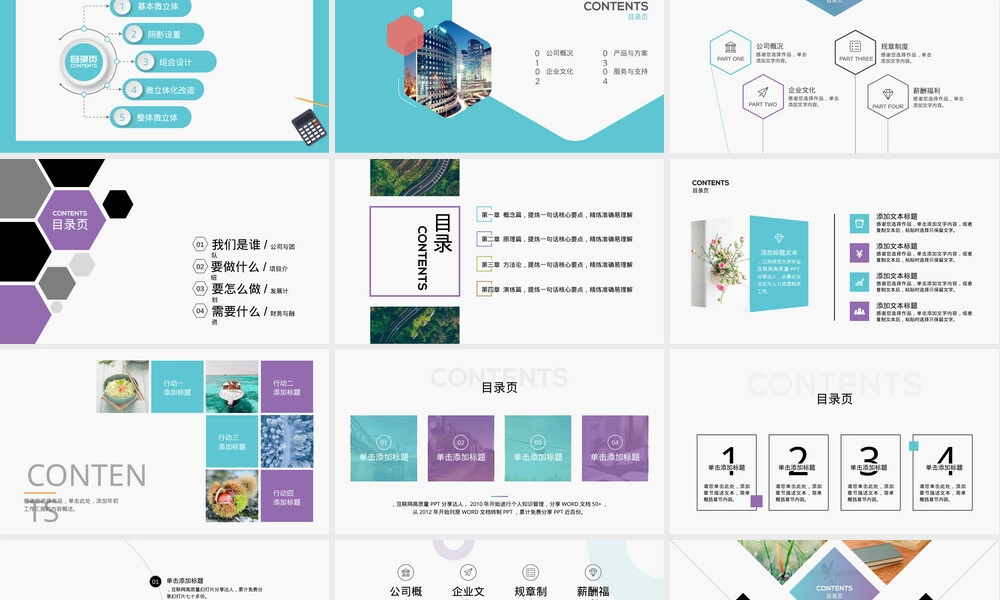The image size is (1000, 600).
Task: Click the purple 04 单击添加标题 card
Action: pos(615,448)
